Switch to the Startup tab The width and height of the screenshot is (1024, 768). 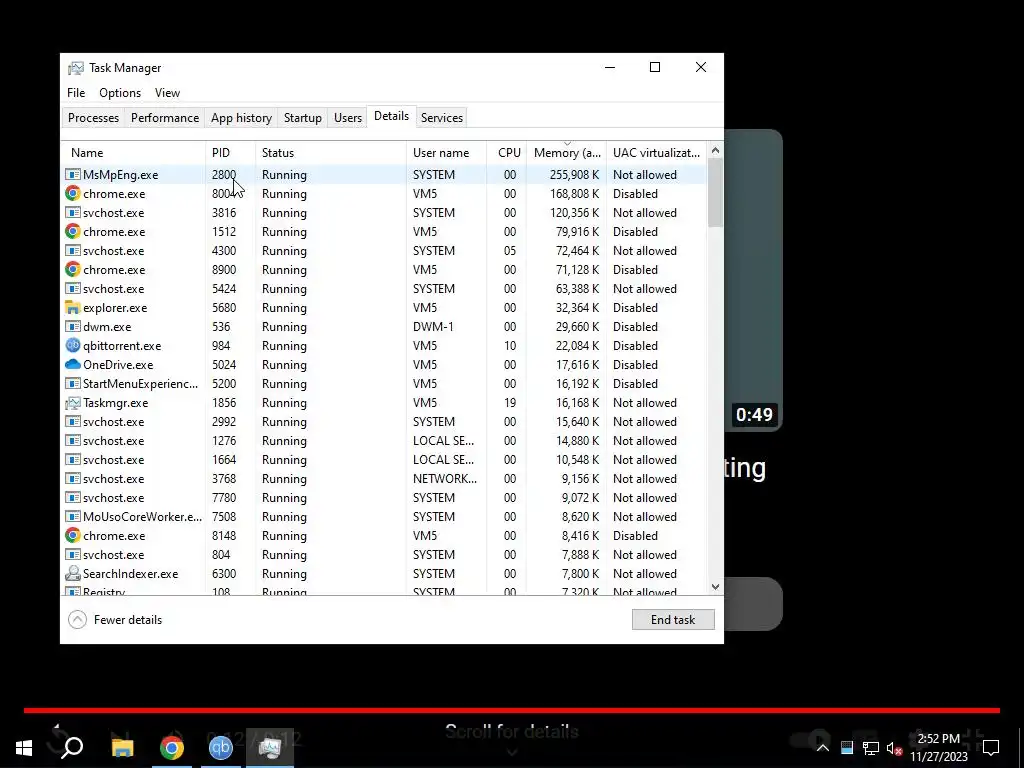302,118
